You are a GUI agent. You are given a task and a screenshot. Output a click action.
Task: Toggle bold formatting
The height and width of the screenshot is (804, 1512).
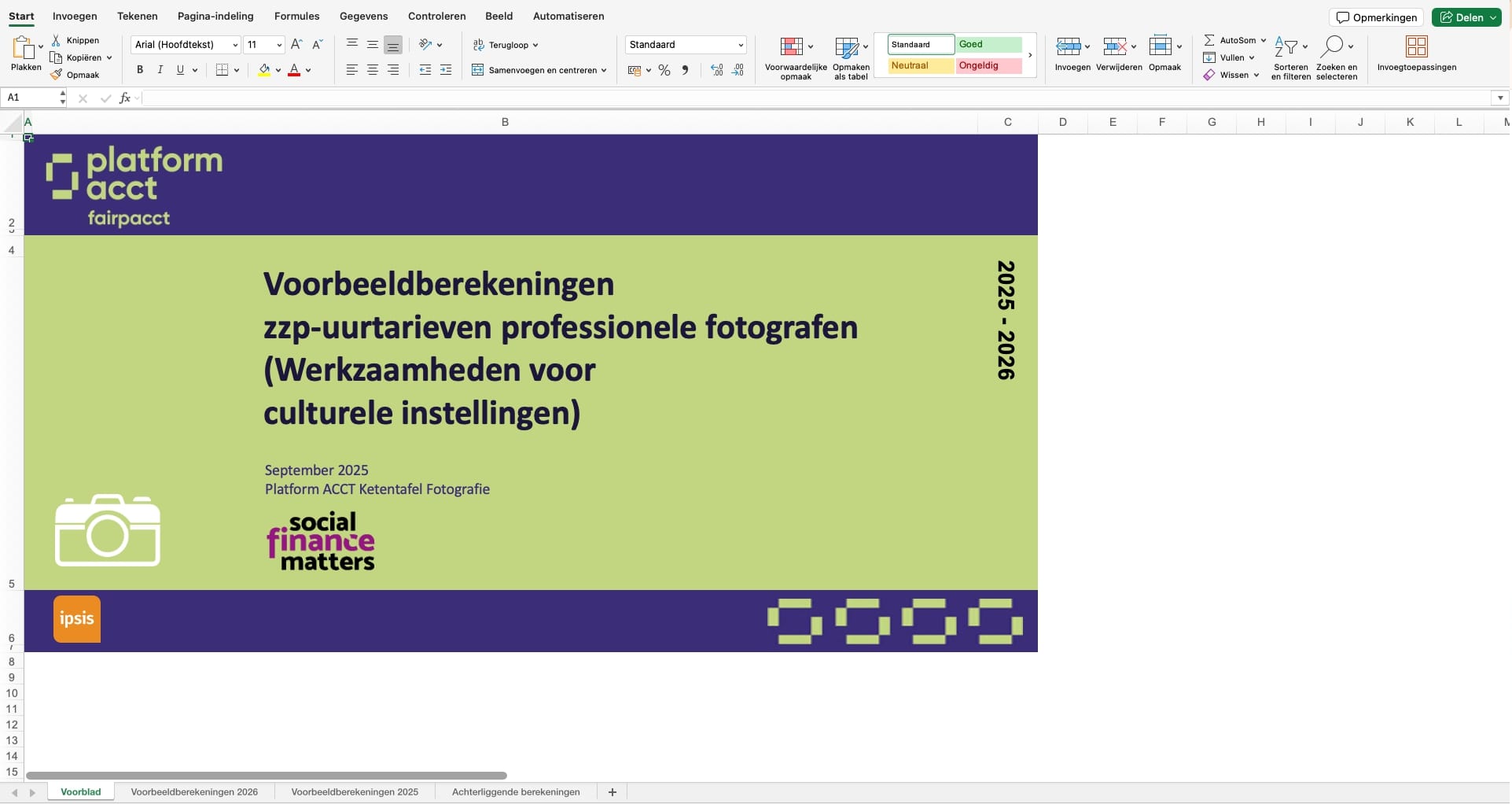(x=140, y=70)
